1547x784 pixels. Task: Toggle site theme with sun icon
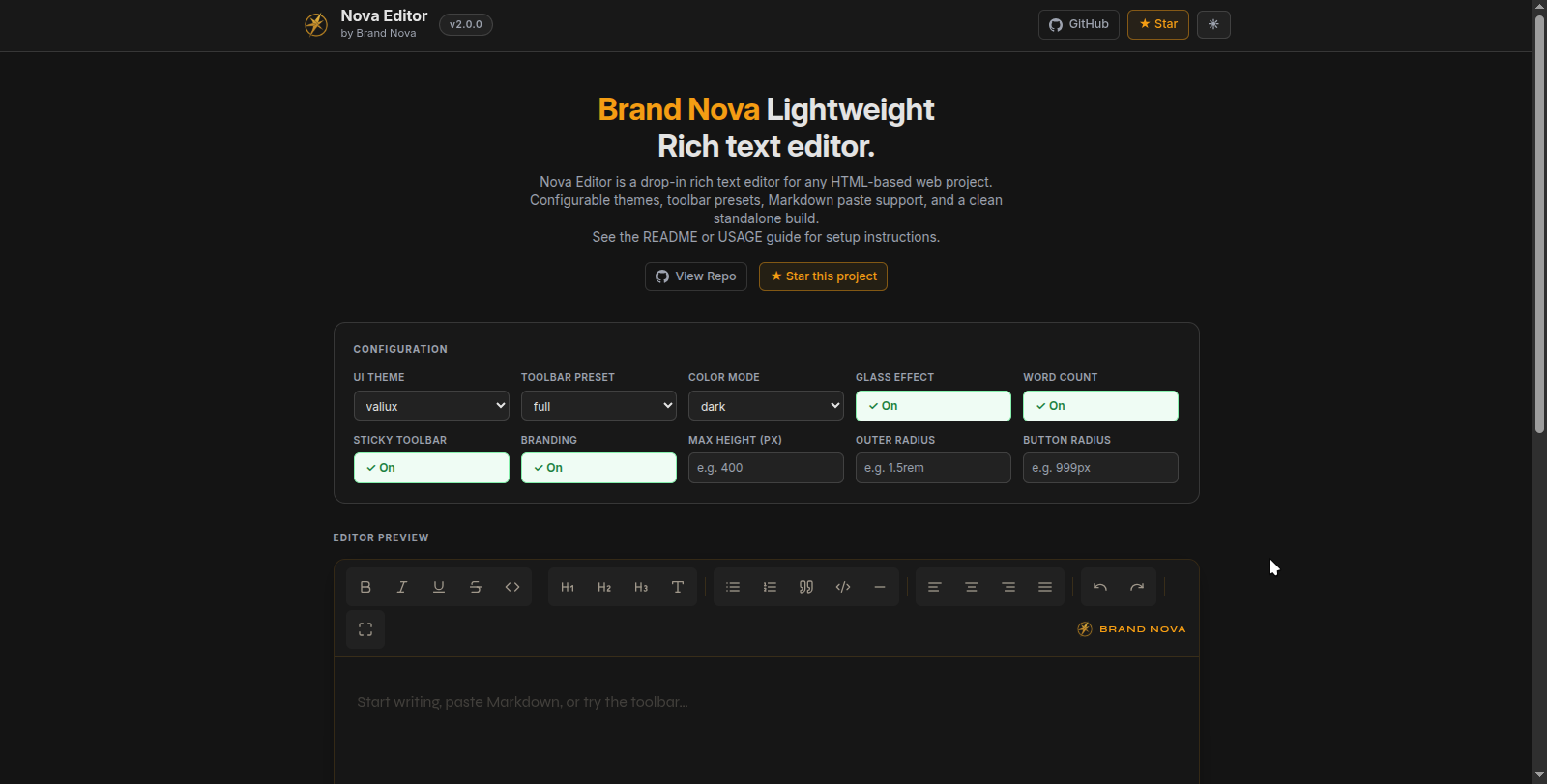pos(1213,24)
